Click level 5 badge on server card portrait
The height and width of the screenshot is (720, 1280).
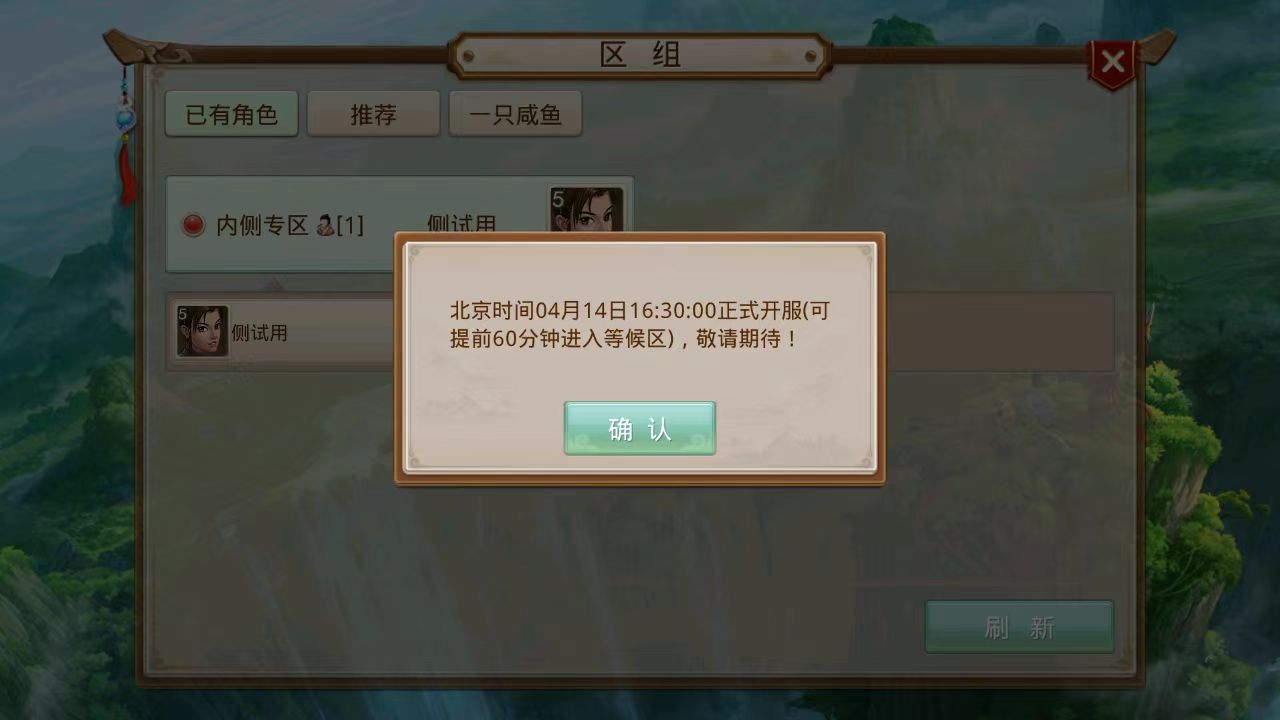click(558, 200)
